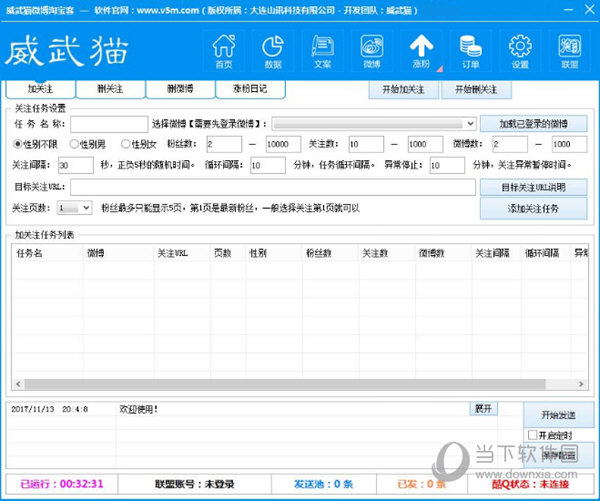Click the 循环间隔 column header
The image size is (600, 501).
[546, 253]
